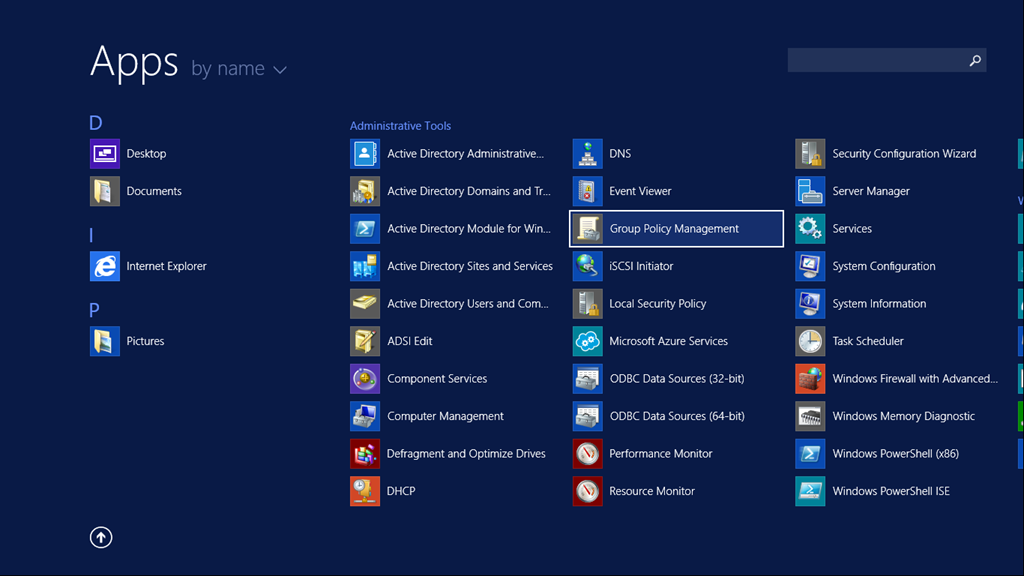This screenshot has height=576, width=1024.
Task: Select the Administrative Tools group header
Action: pos(400,125)
